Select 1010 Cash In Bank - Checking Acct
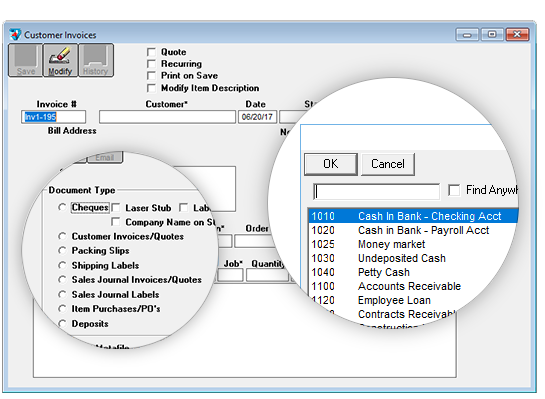The height and width of the screenshot is (399, 545). click(x=413, y=216)
